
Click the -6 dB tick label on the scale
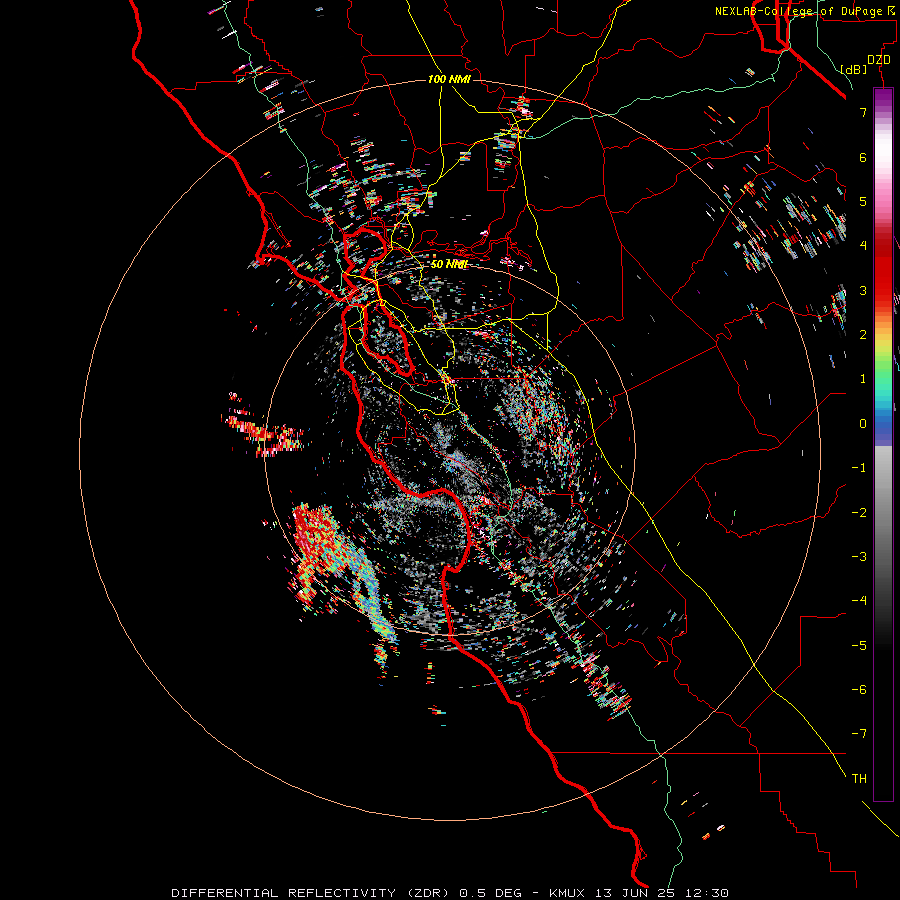pyautogui.click(x=859, y=689)
